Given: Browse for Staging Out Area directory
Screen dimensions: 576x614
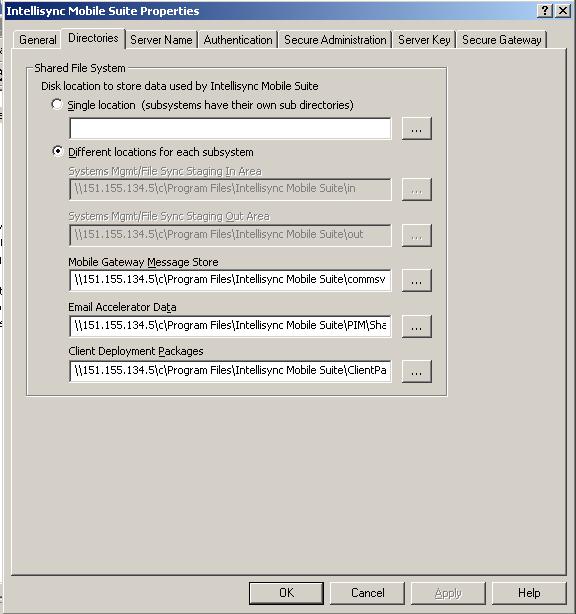Looking at the screenshot, I should tap(417, 235).
